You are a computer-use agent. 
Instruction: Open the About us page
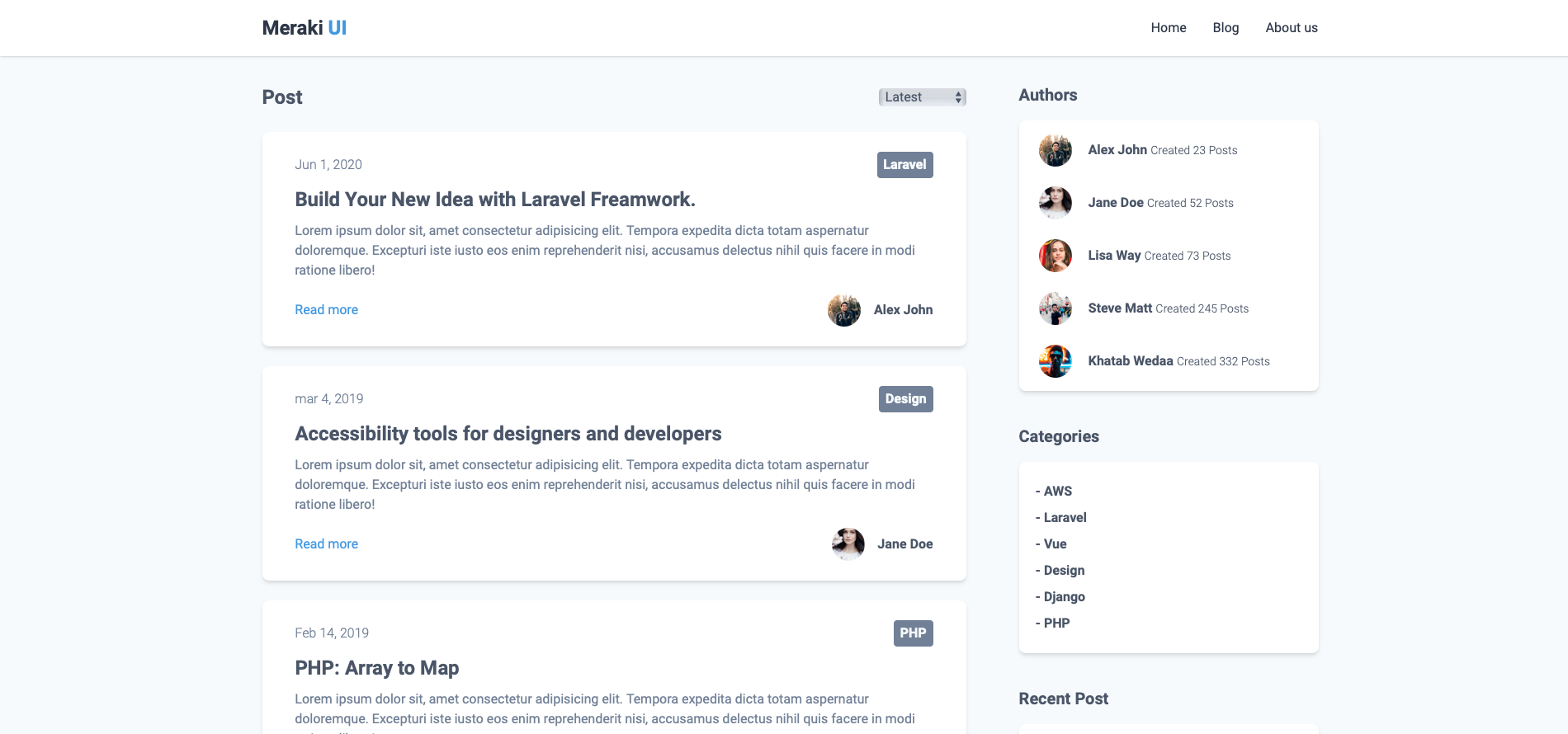tap(1291, 28)
